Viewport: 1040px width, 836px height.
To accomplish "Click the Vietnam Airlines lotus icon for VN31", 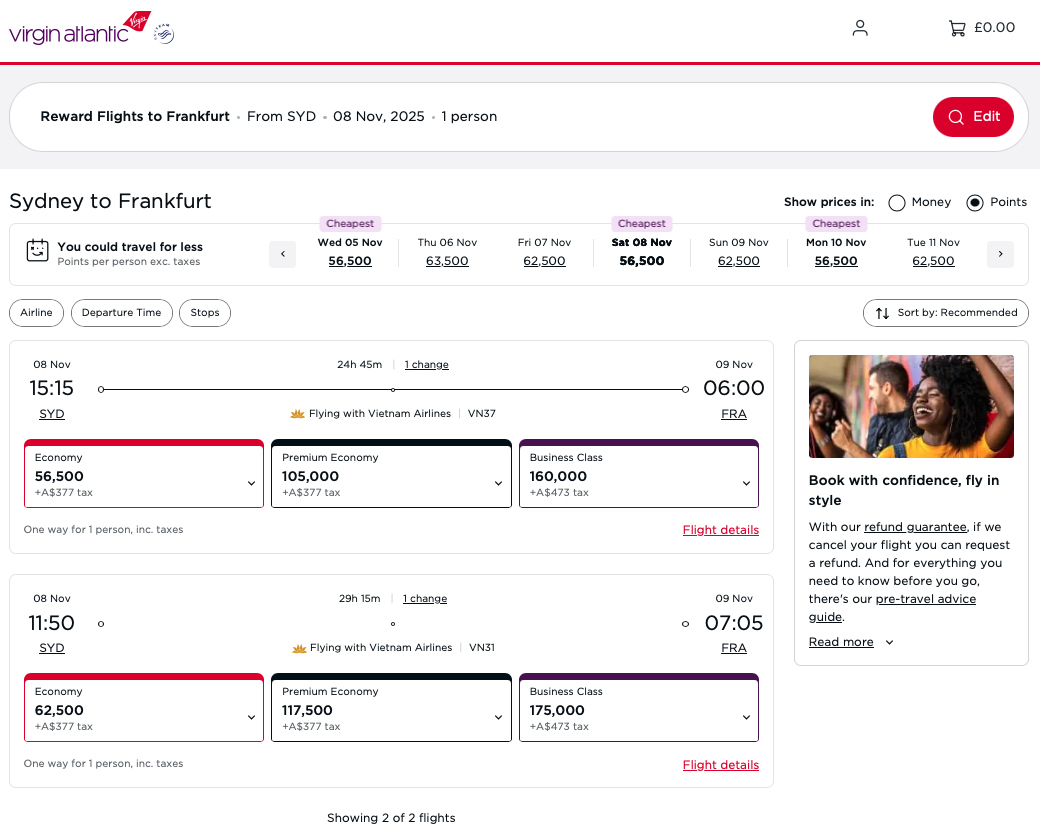I will click(x=299, y=648).
